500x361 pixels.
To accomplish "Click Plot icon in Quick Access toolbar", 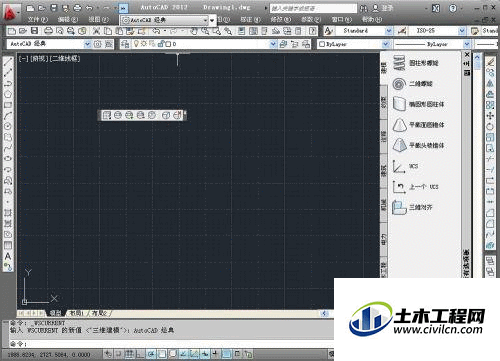I will [77, 8].
